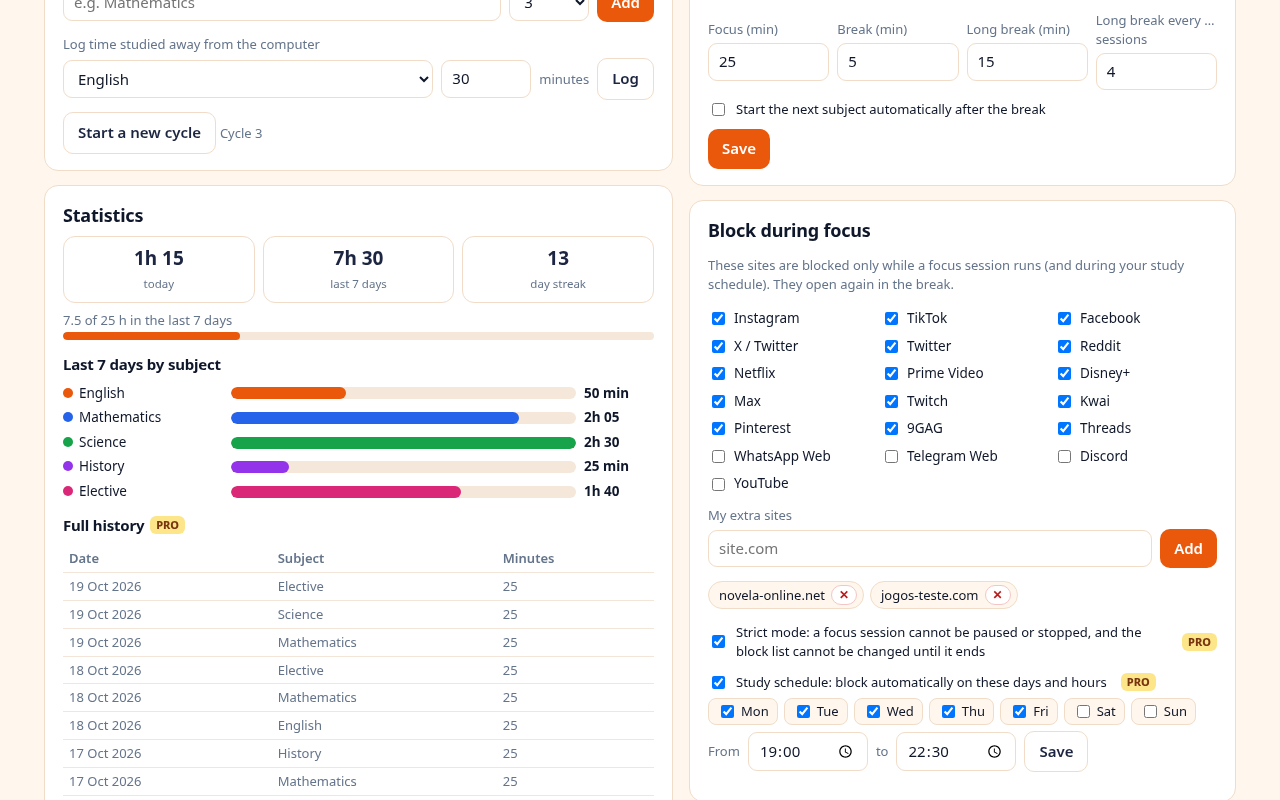Click the PRO badge next to Study schedule

tap(1138, 682)
